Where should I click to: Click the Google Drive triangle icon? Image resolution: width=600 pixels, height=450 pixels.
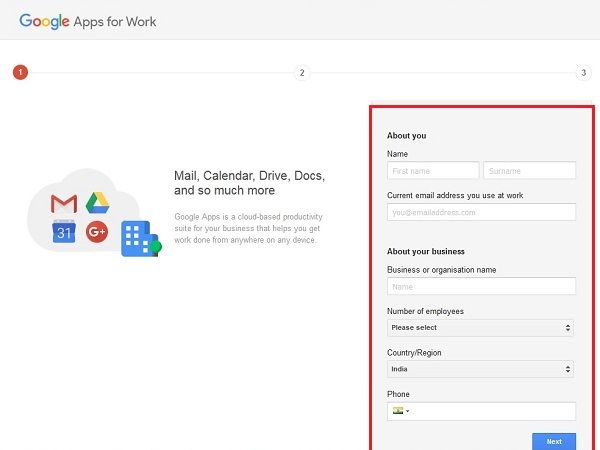tap(96, 203)
